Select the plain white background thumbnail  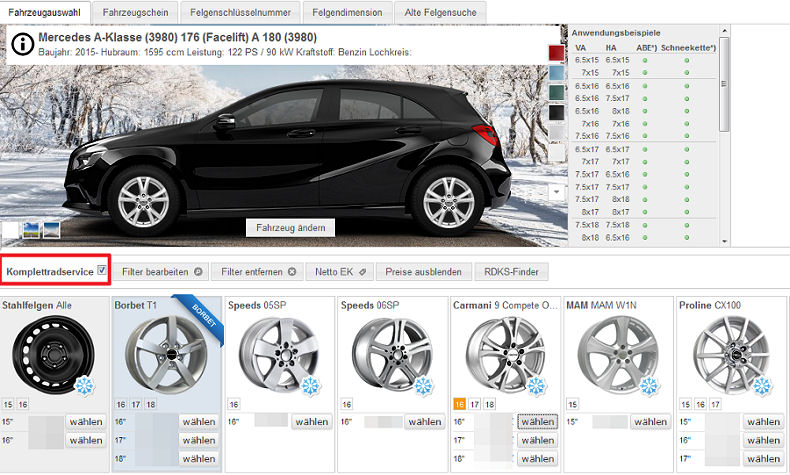point(10,230)
